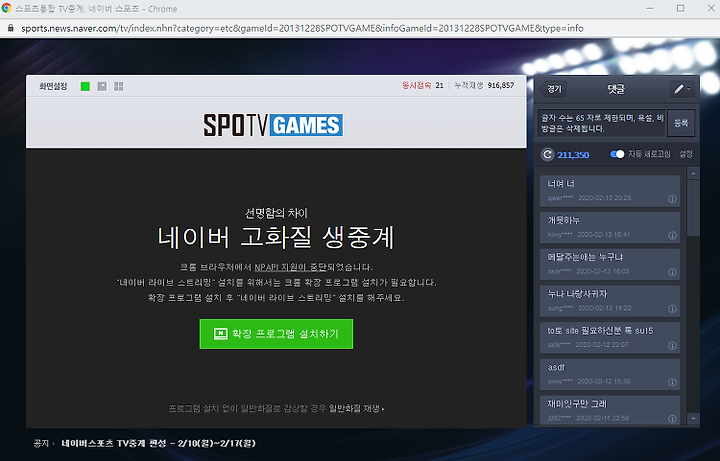Click the comment count 211,350

tap(573, 155)
